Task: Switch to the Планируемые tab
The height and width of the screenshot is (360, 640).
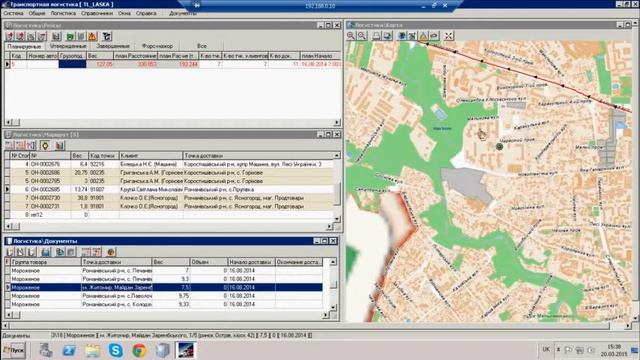Action: pos(24,47)
